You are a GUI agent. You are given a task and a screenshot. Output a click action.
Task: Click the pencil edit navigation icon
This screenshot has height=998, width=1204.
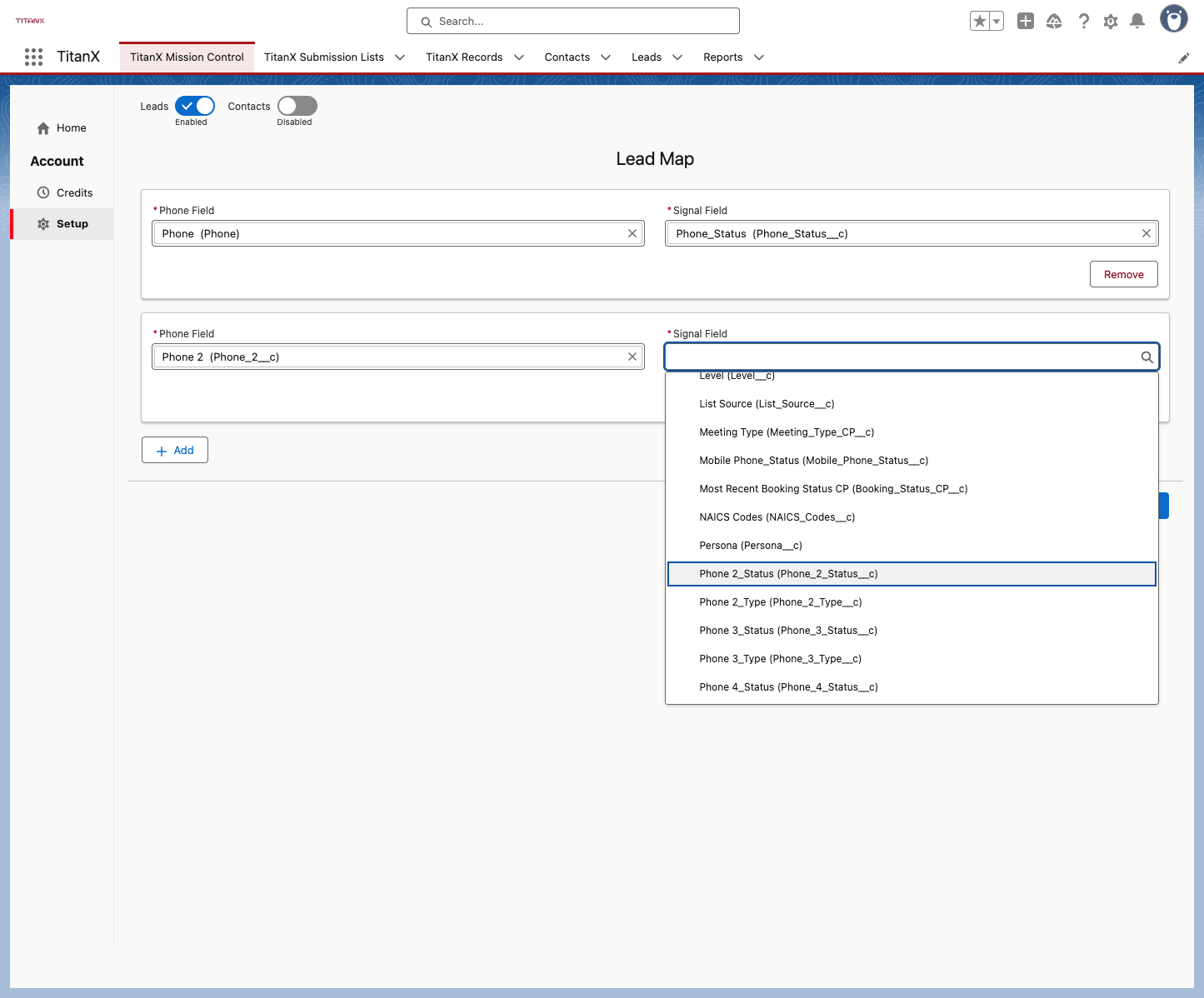pos(1183,58)
